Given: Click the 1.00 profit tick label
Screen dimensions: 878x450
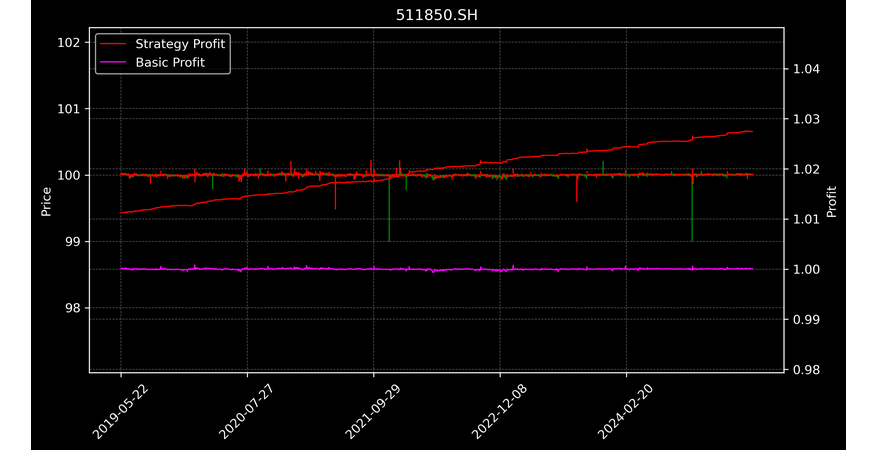Looking at the screenshot, I should coord(807,269).
